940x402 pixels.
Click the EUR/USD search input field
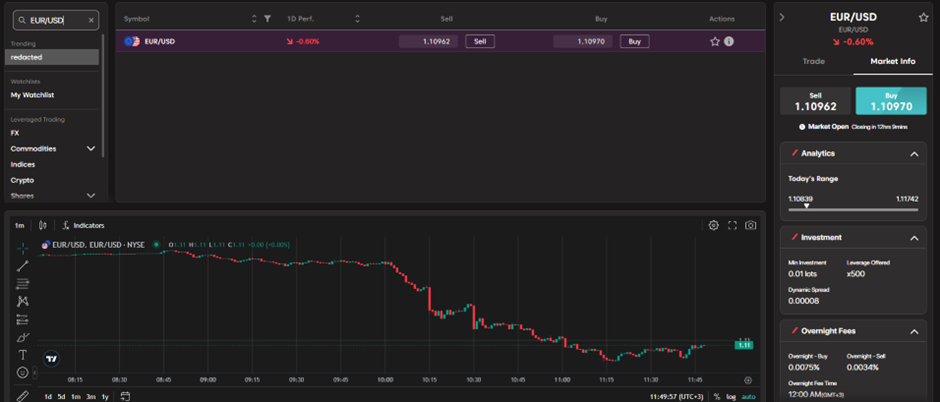[x=56, y=20]
